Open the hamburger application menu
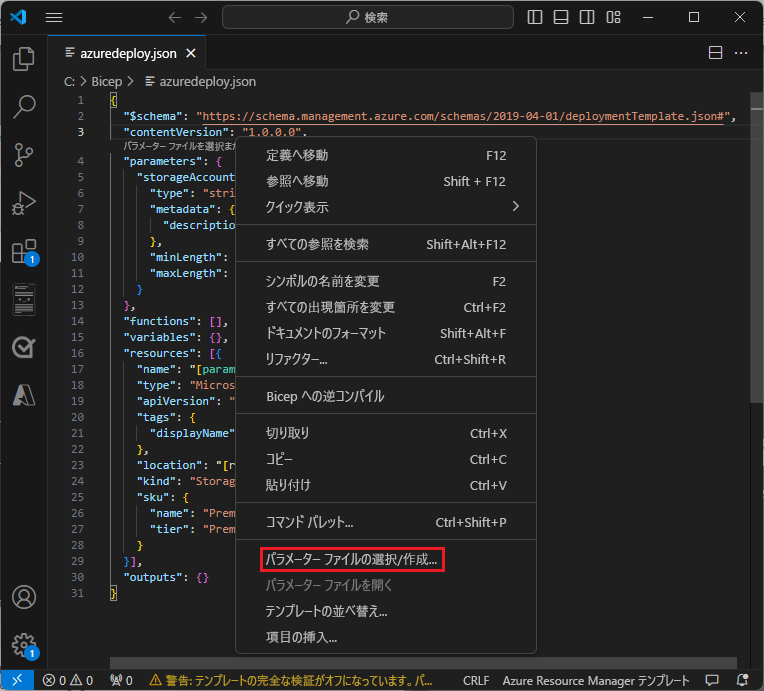Screen dimensions: 764x691 coord(54,18)
